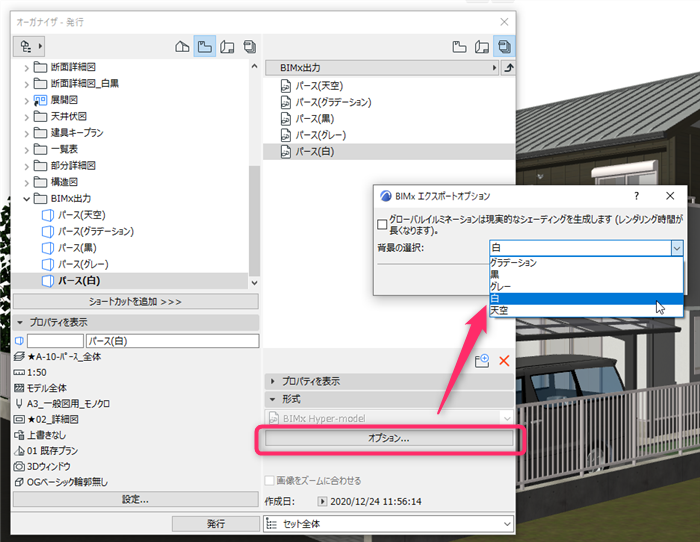The image size is (700, 542).
Task: Click the 発行 publish button
Action: (x=216, y=524)
